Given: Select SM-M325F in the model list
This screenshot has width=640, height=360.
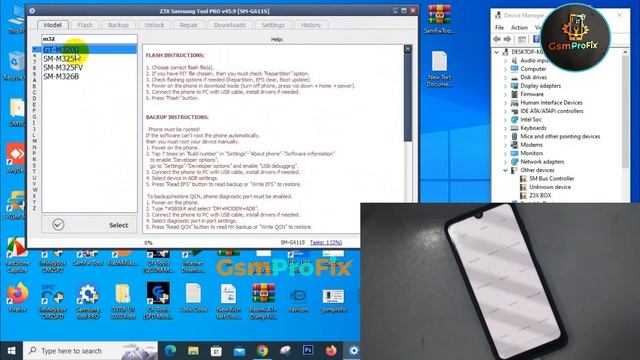Looking at the screenshot, I should point(89,59).
